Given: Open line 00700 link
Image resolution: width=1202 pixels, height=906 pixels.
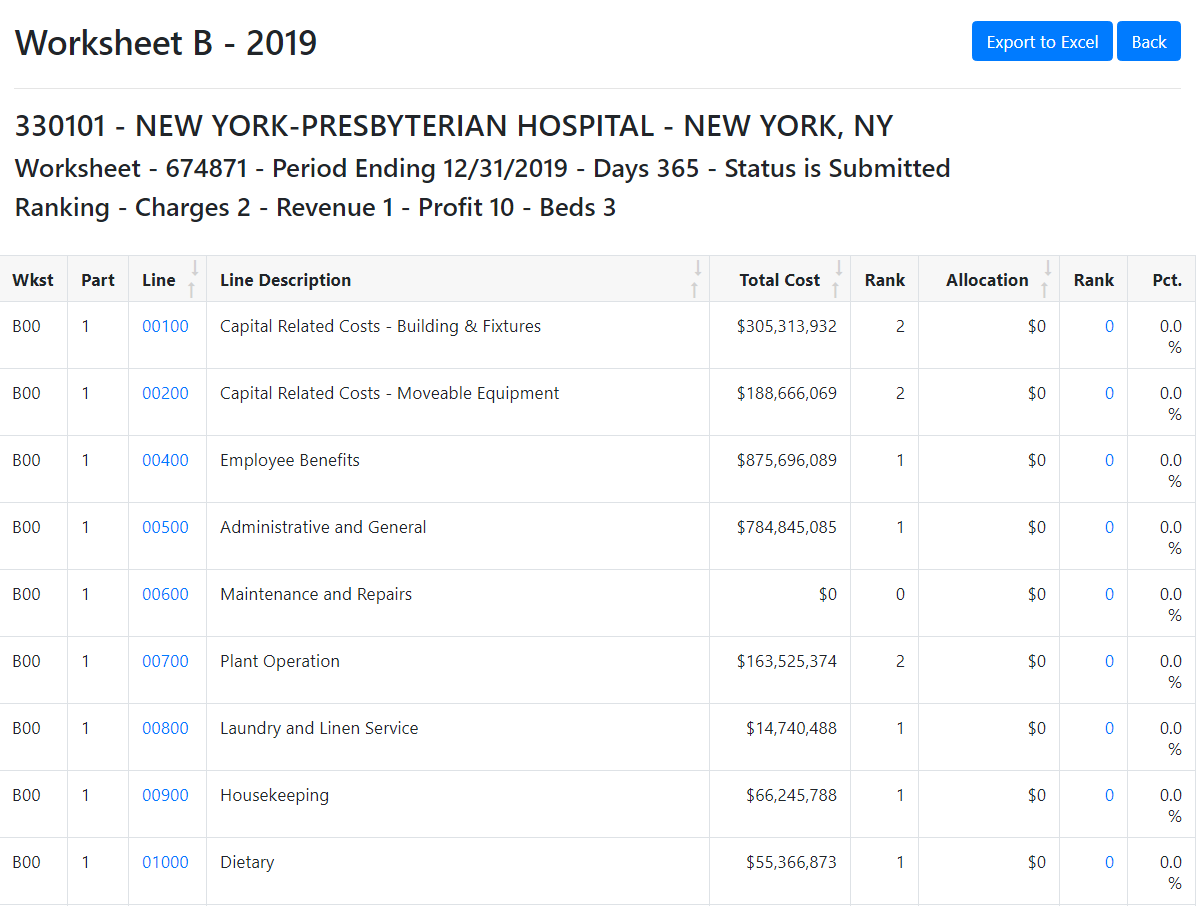Looking at the screenshot, I should (165, 661).
